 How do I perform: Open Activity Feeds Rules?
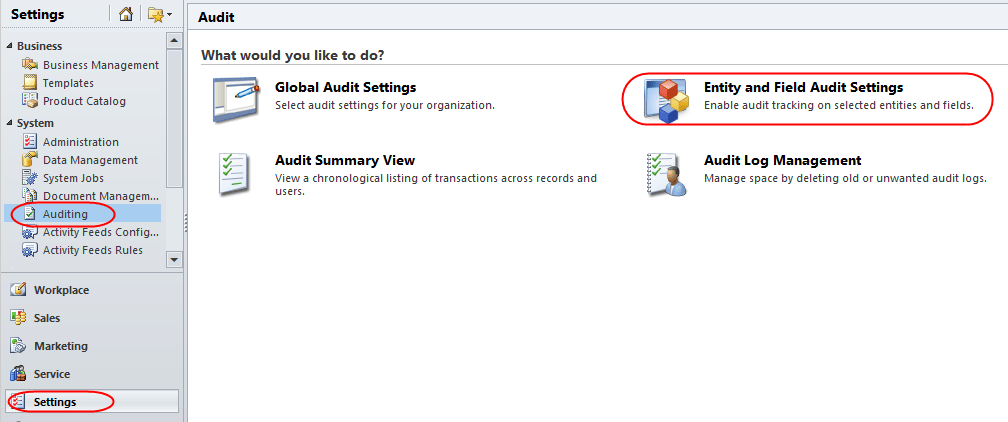(93, 250)
